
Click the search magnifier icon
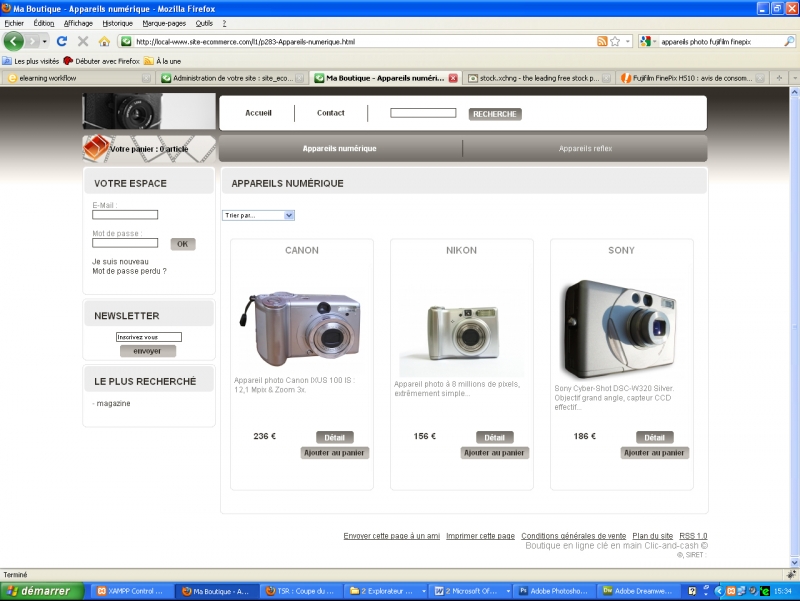789,41
